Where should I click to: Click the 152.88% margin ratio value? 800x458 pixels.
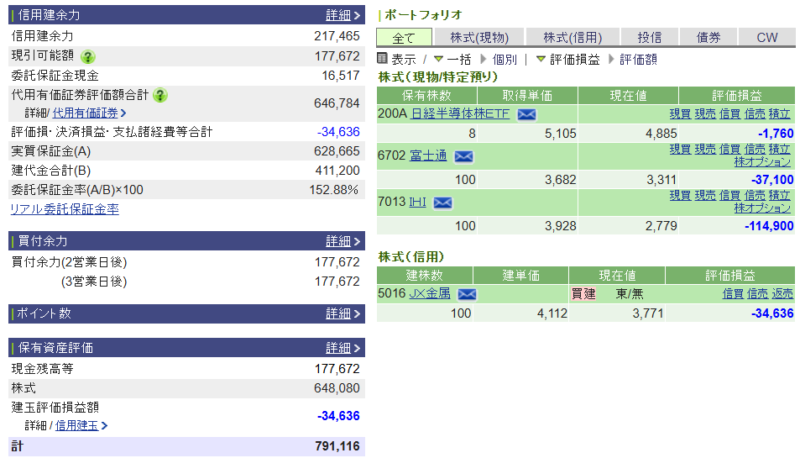334,190
